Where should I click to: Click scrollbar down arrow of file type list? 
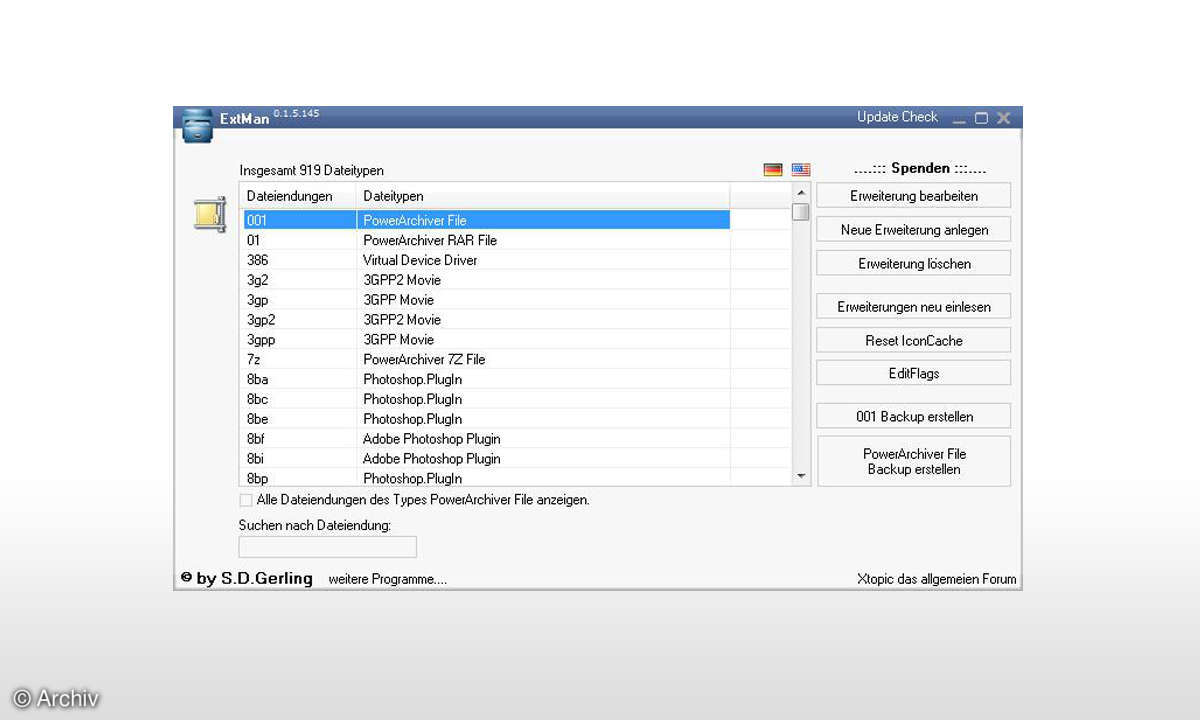point(800,476)
